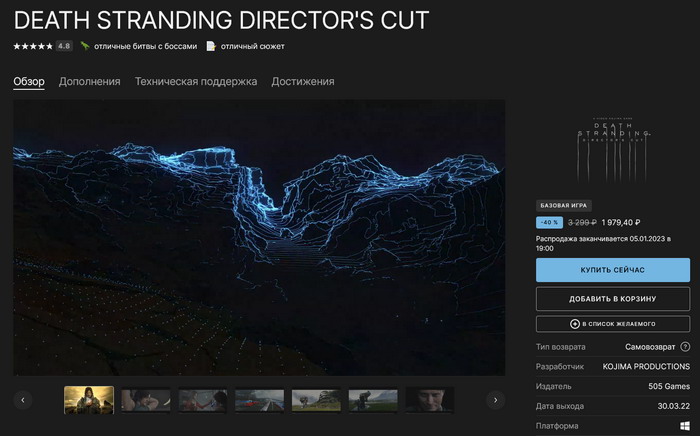
Task: Click the Самовозврат refund type text
Action: (x=650, y=347)
